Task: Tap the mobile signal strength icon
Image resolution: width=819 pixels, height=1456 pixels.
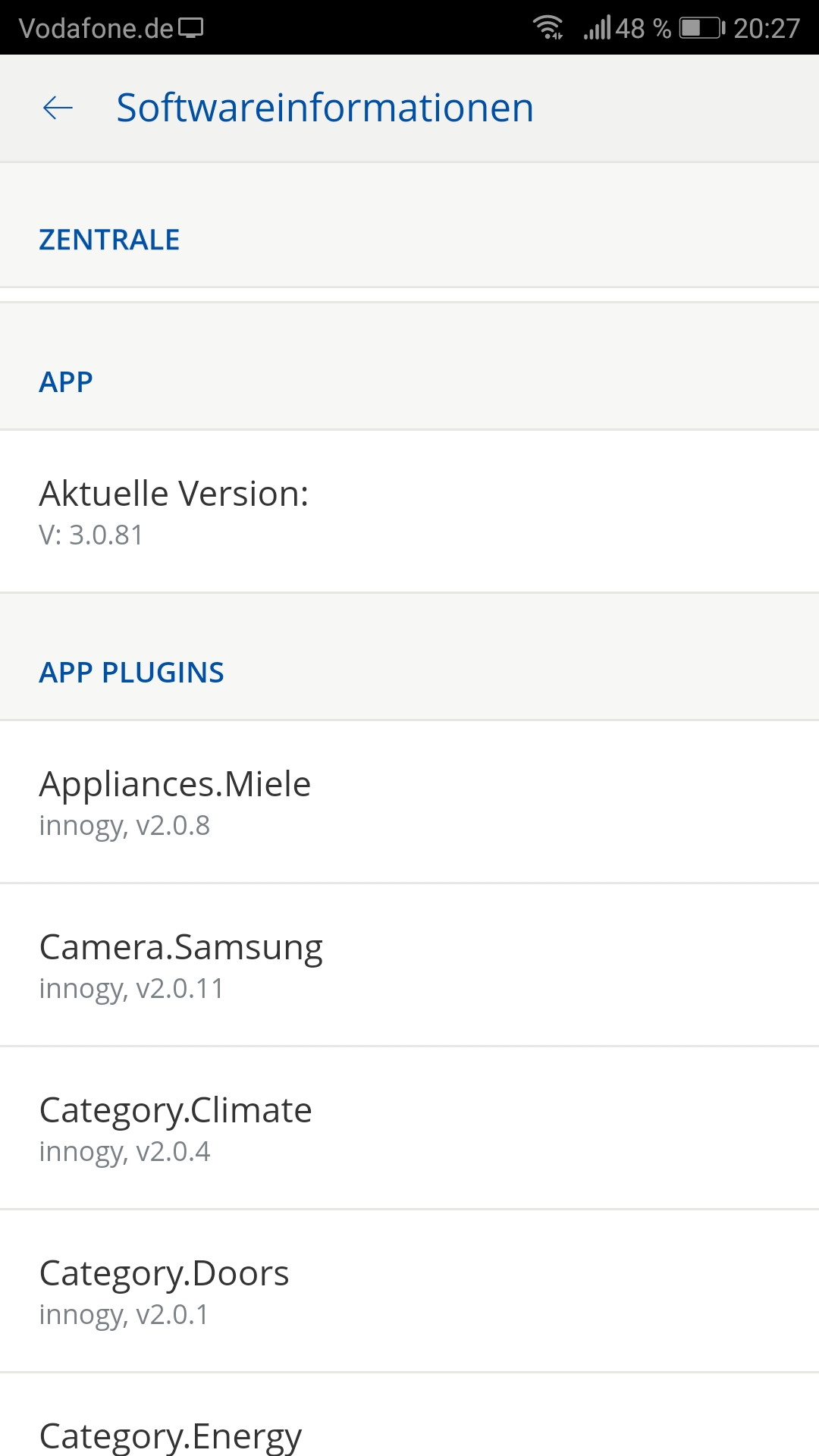Action: [x=597, y=28]
